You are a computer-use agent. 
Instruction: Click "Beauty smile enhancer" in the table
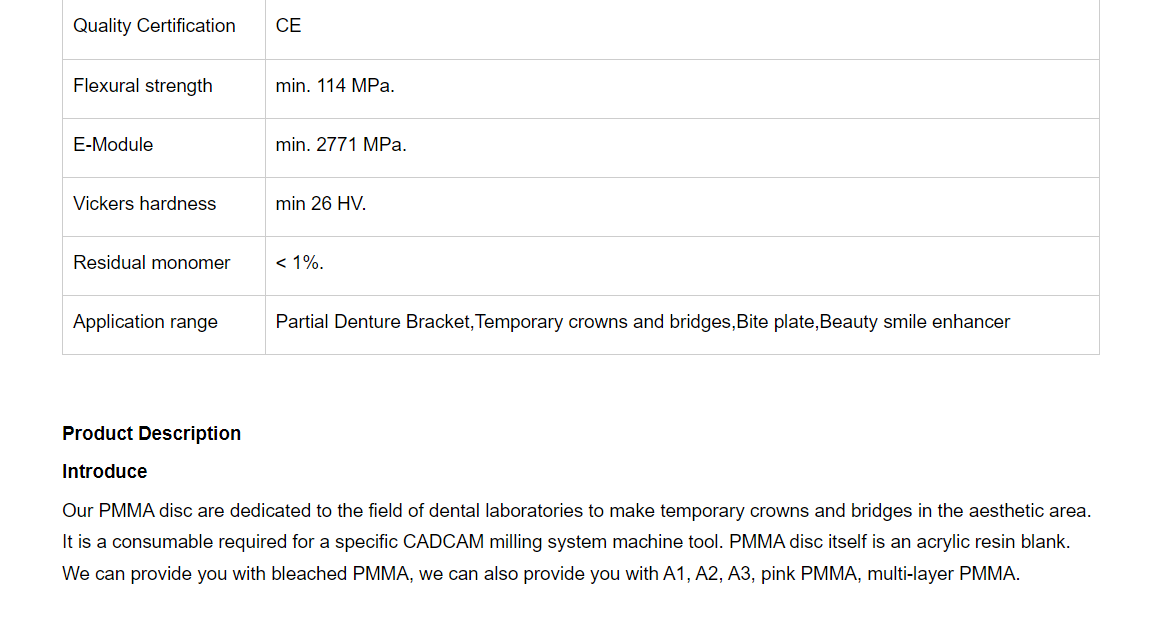pos(914,322)
